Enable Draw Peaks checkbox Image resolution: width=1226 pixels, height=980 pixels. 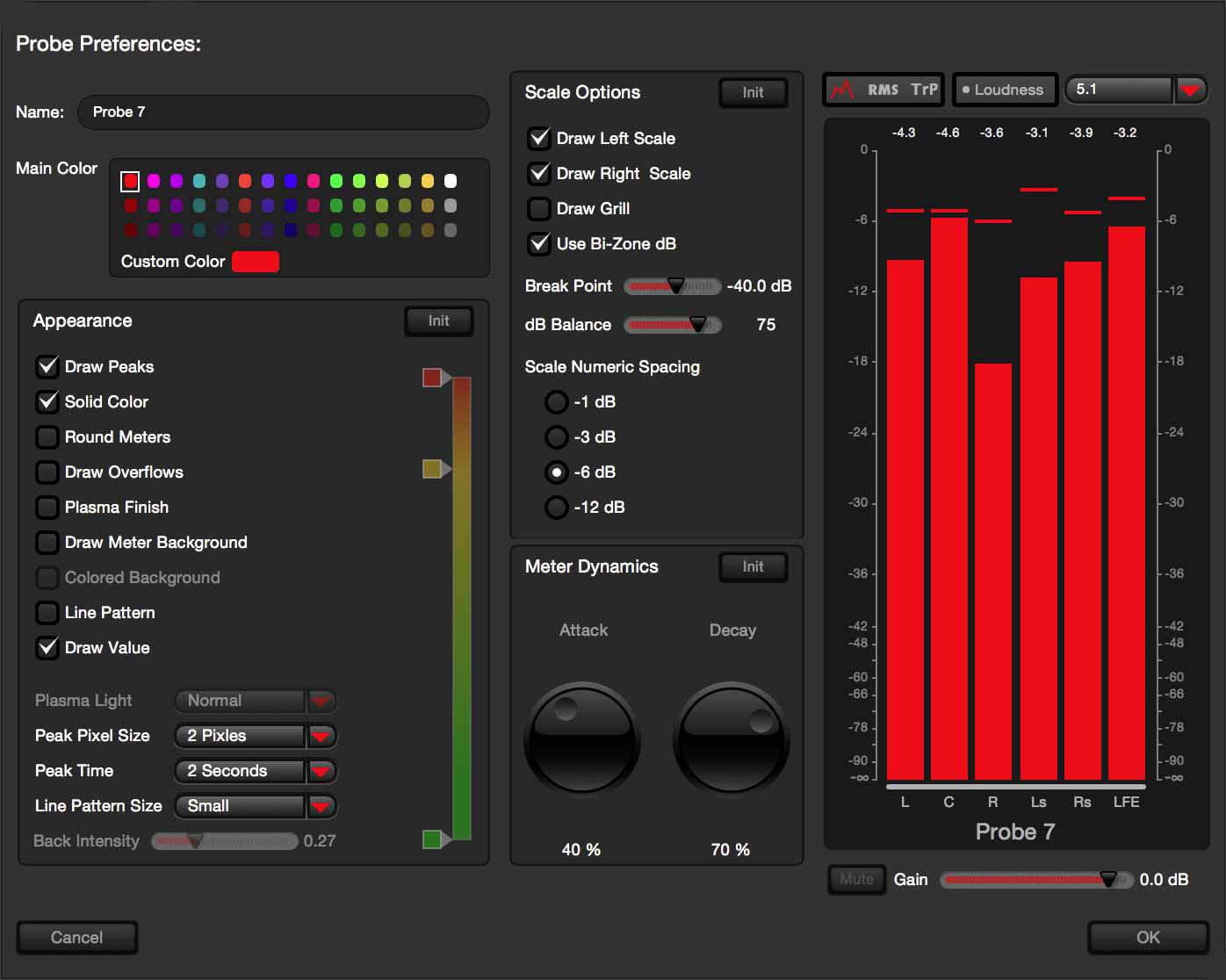(x=47, y=366)
